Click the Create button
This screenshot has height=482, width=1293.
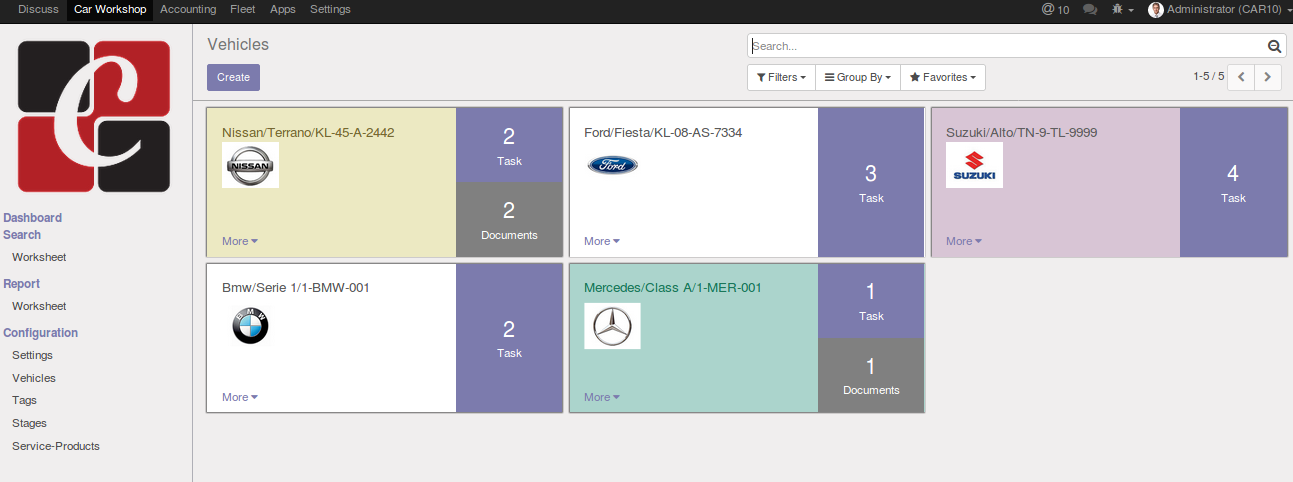233,77
